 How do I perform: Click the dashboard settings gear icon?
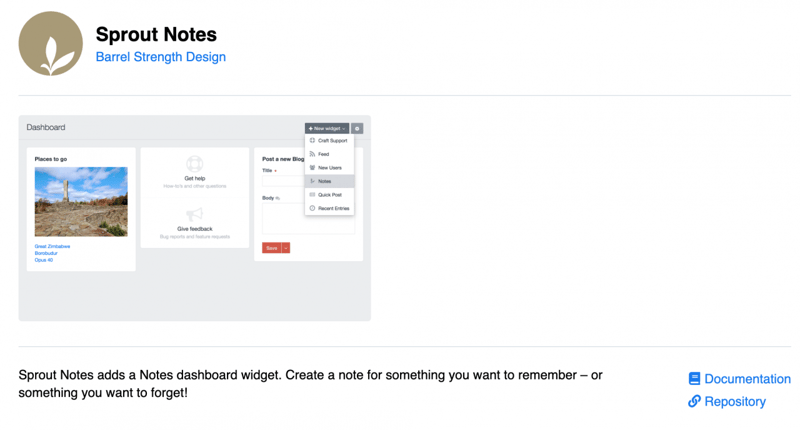coord(357,129)
